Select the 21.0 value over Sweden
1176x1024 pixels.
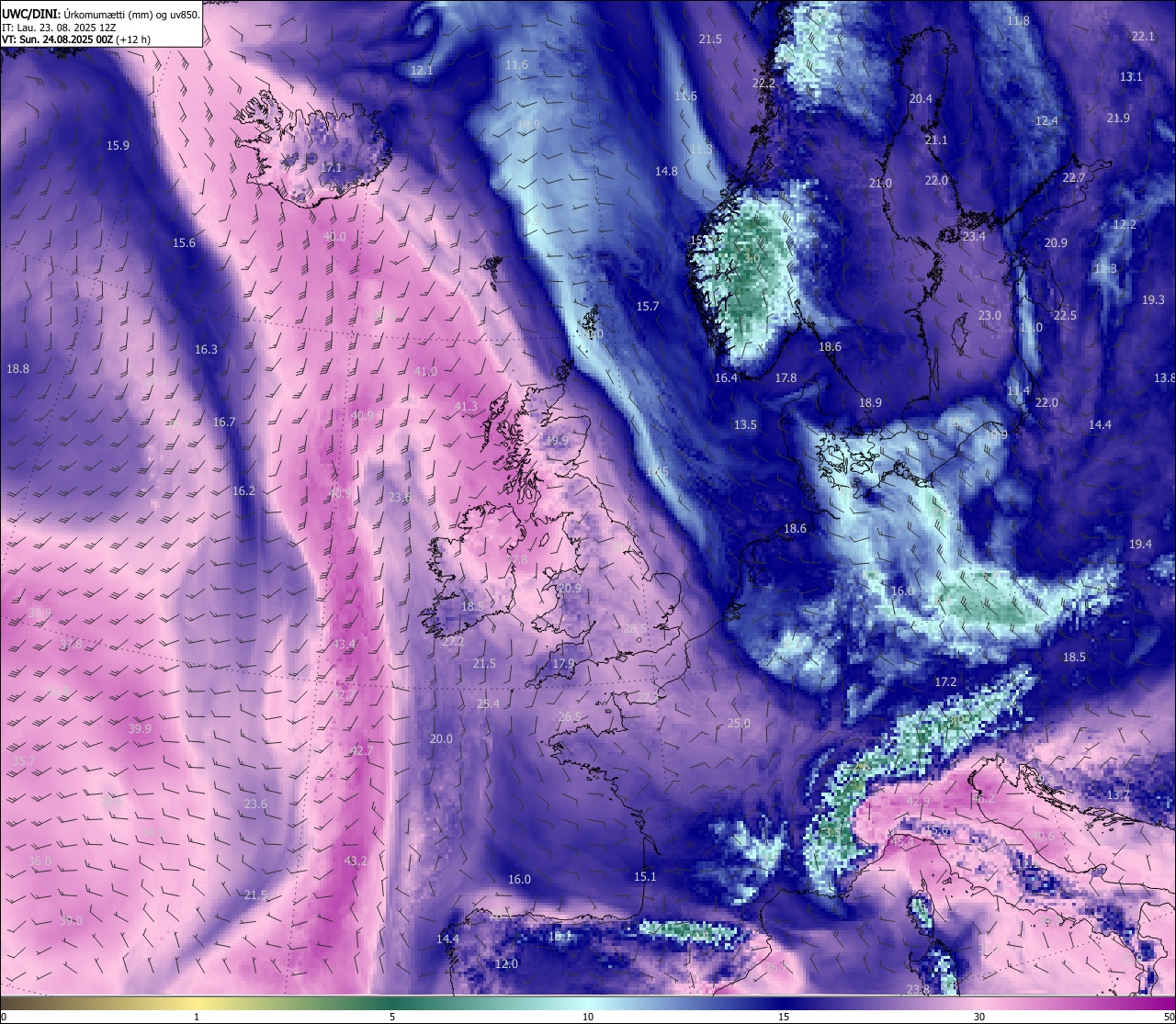click(x=880, y=183)
